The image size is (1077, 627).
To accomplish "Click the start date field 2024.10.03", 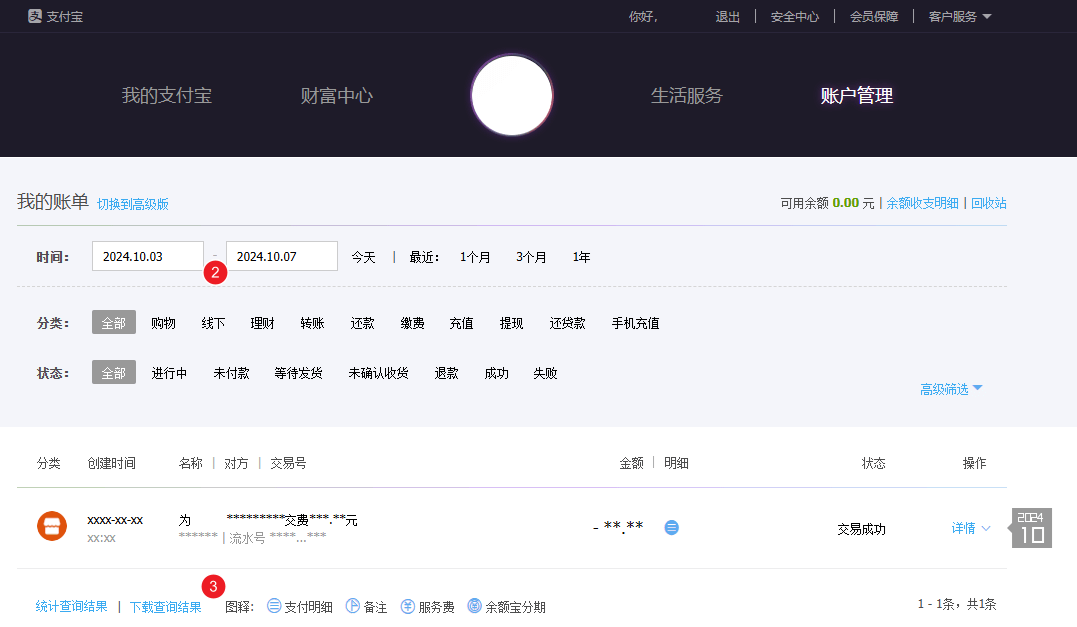I will (x=148, y=256).
